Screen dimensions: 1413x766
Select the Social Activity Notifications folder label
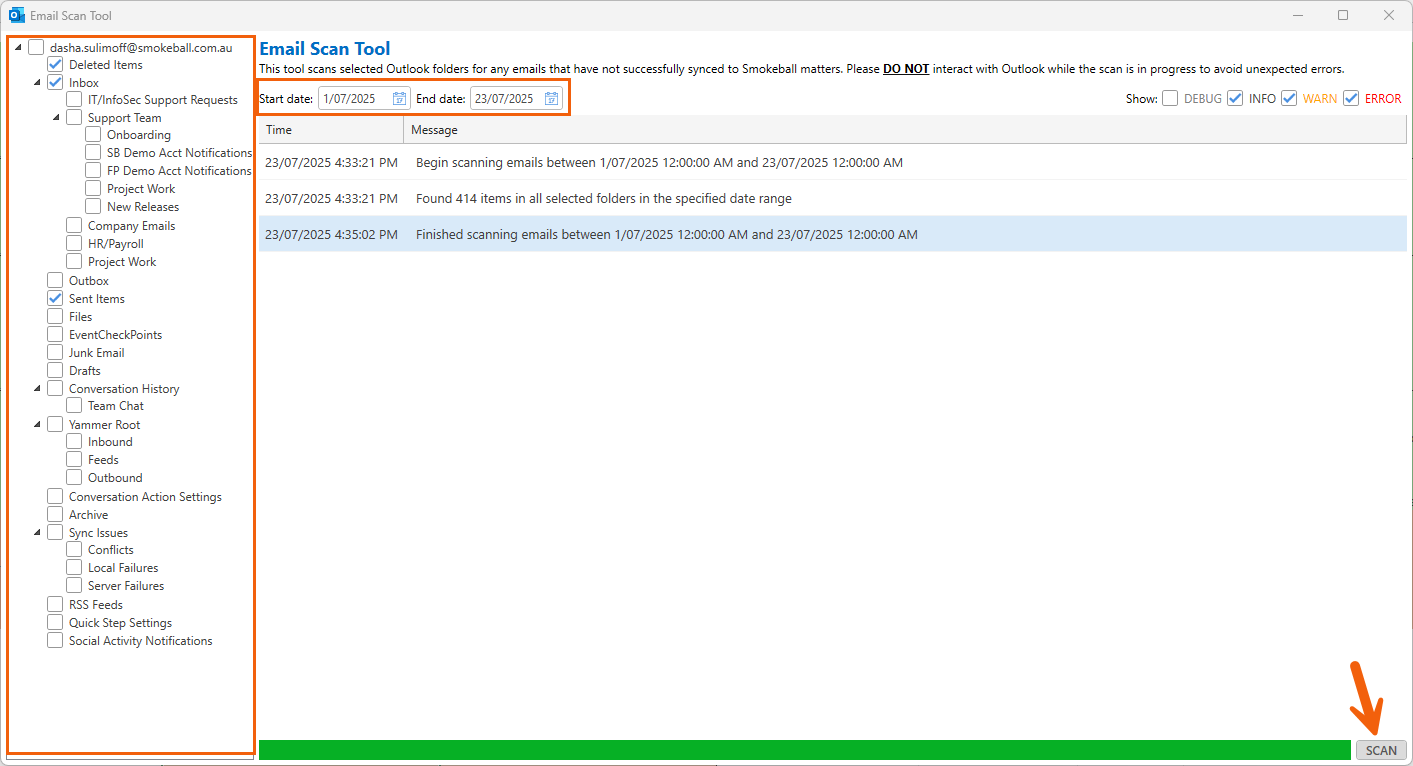tap(141, 641)
